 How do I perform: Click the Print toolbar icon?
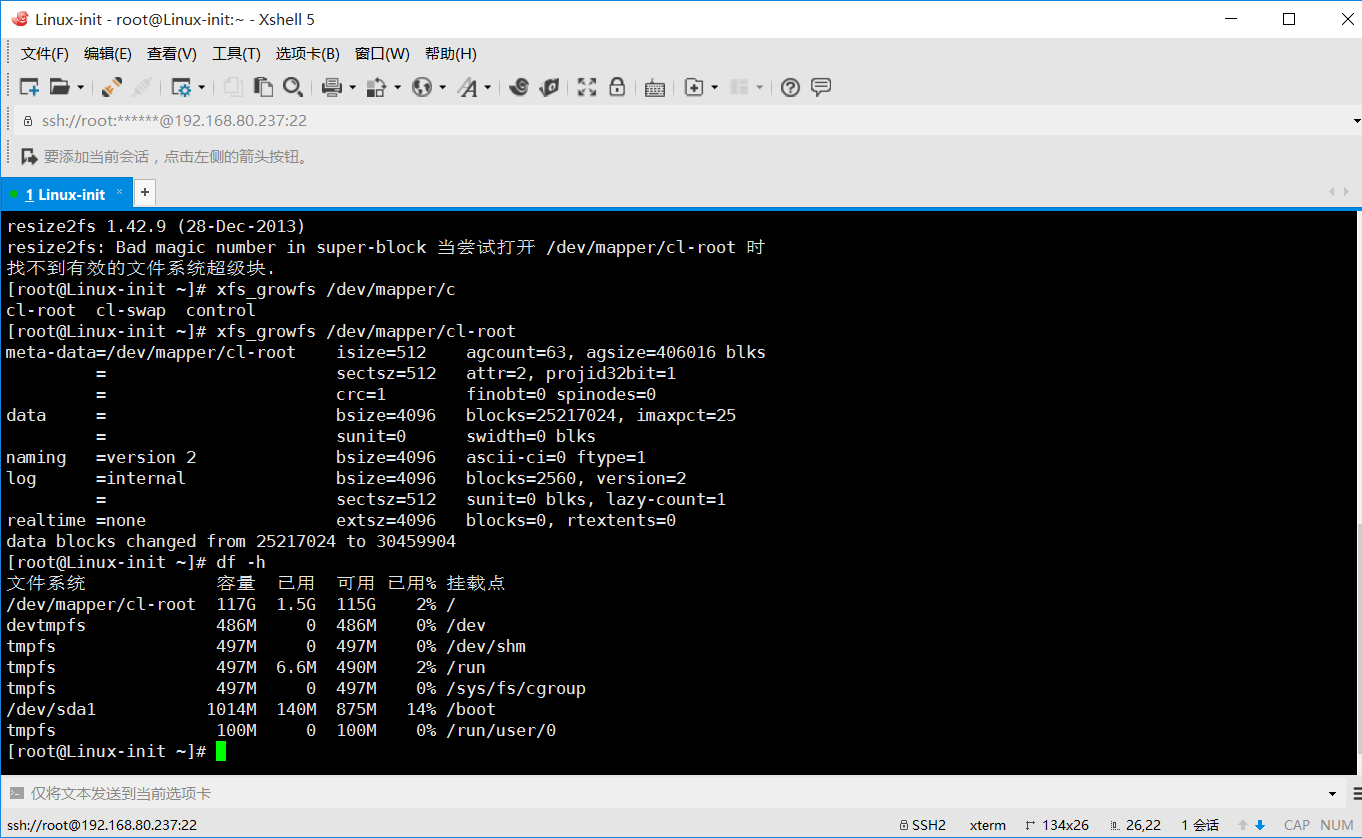point(333,87)
